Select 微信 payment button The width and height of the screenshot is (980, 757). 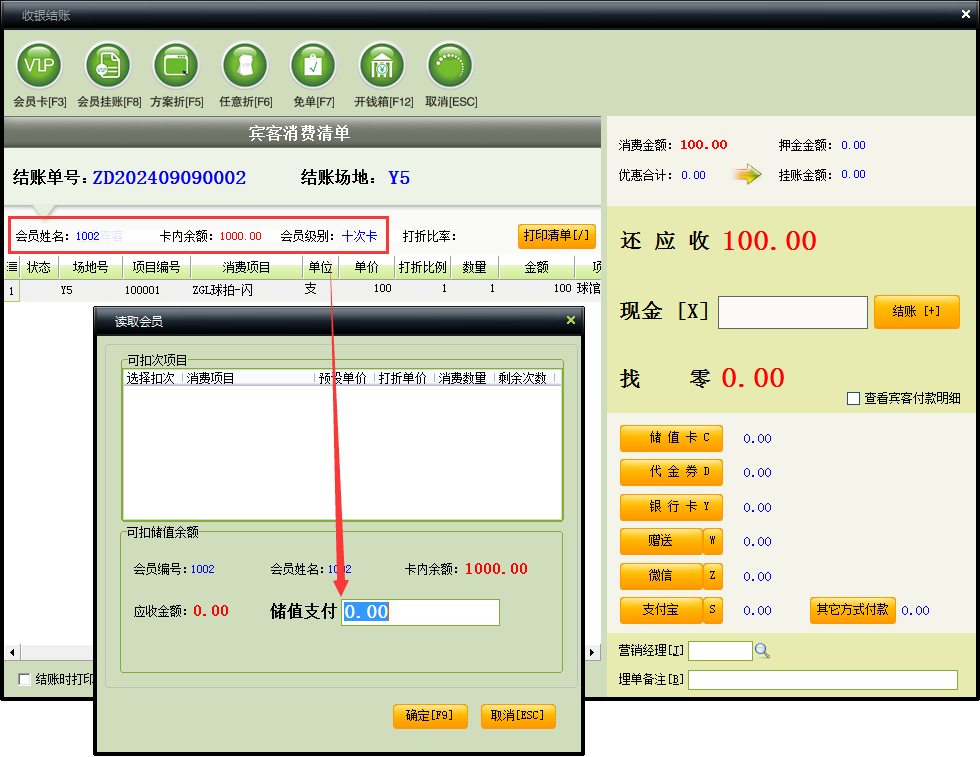pos(661,576)
